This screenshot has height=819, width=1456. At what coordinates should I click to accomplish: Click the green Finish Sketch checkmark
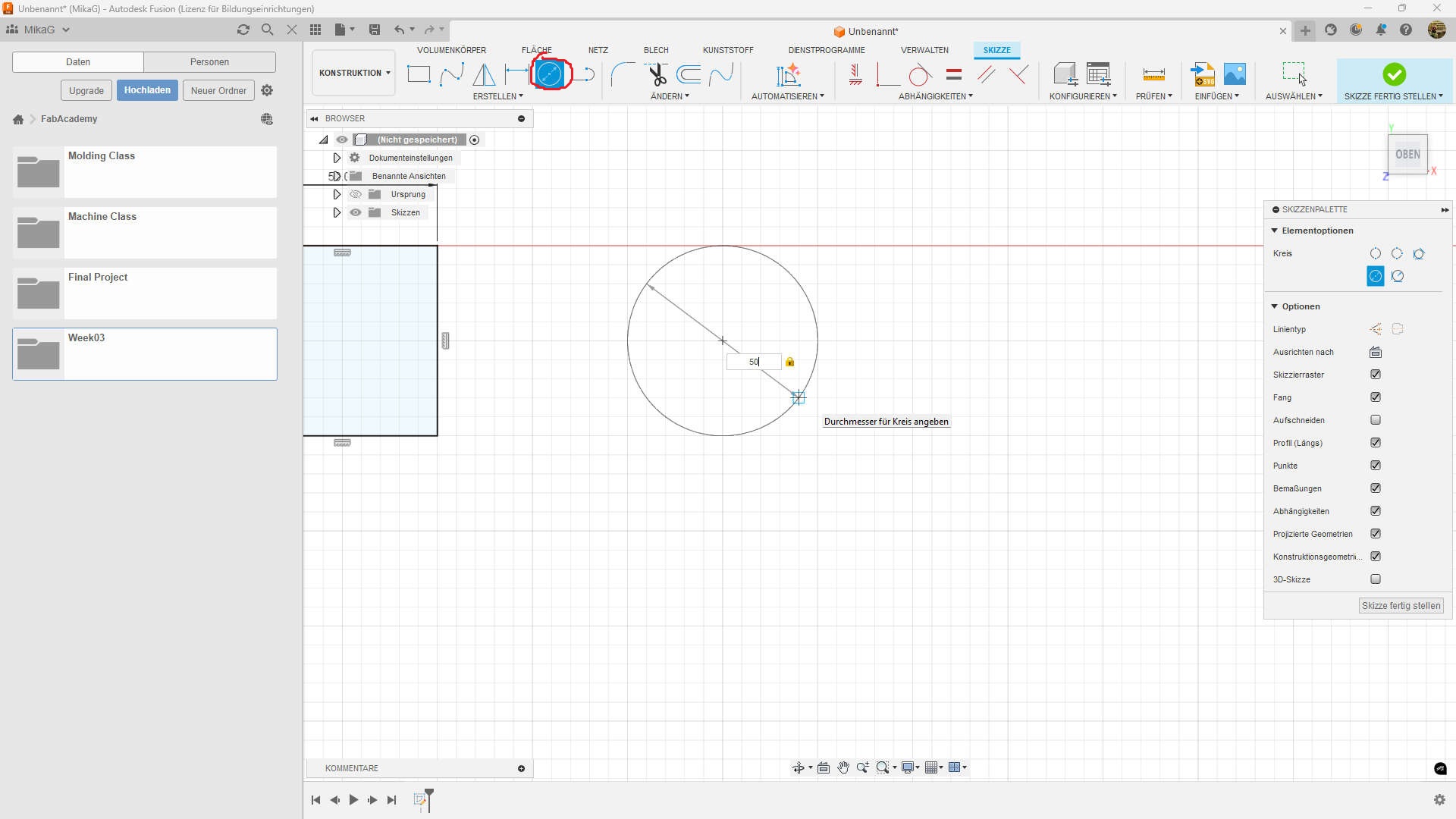coord(1394,74)
